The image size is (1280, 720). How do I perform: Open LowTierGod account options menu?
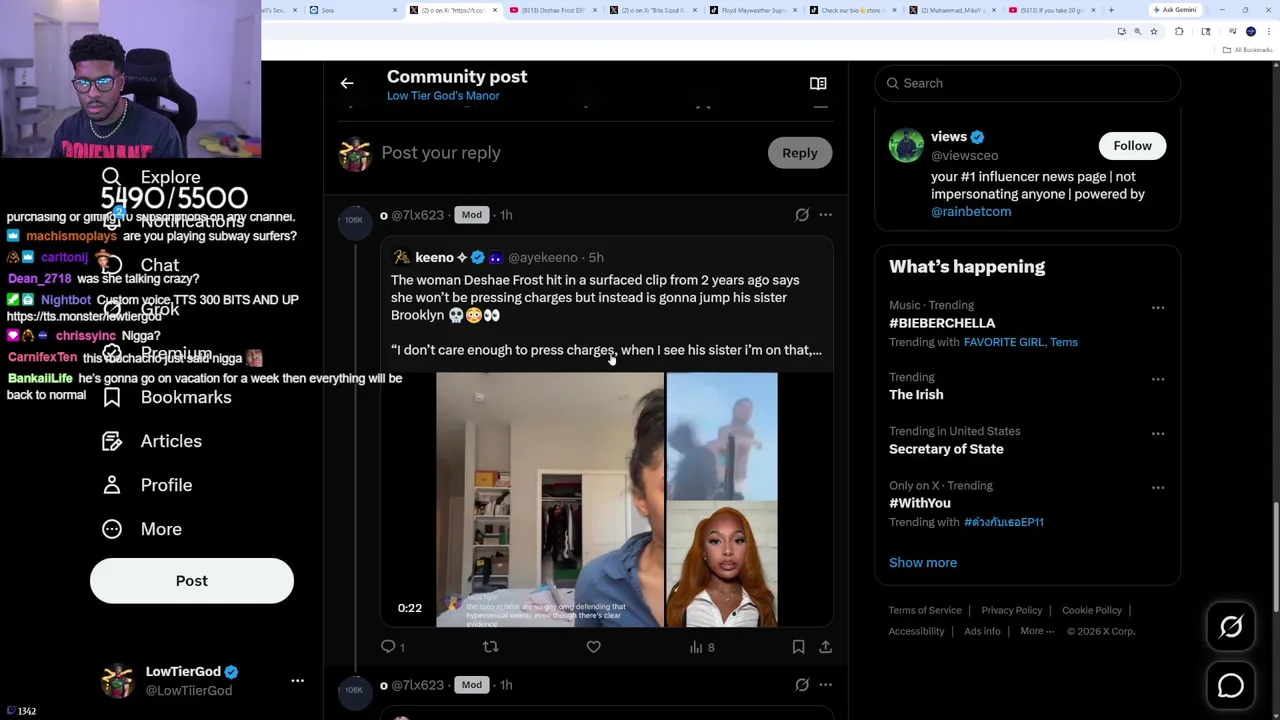297,680
